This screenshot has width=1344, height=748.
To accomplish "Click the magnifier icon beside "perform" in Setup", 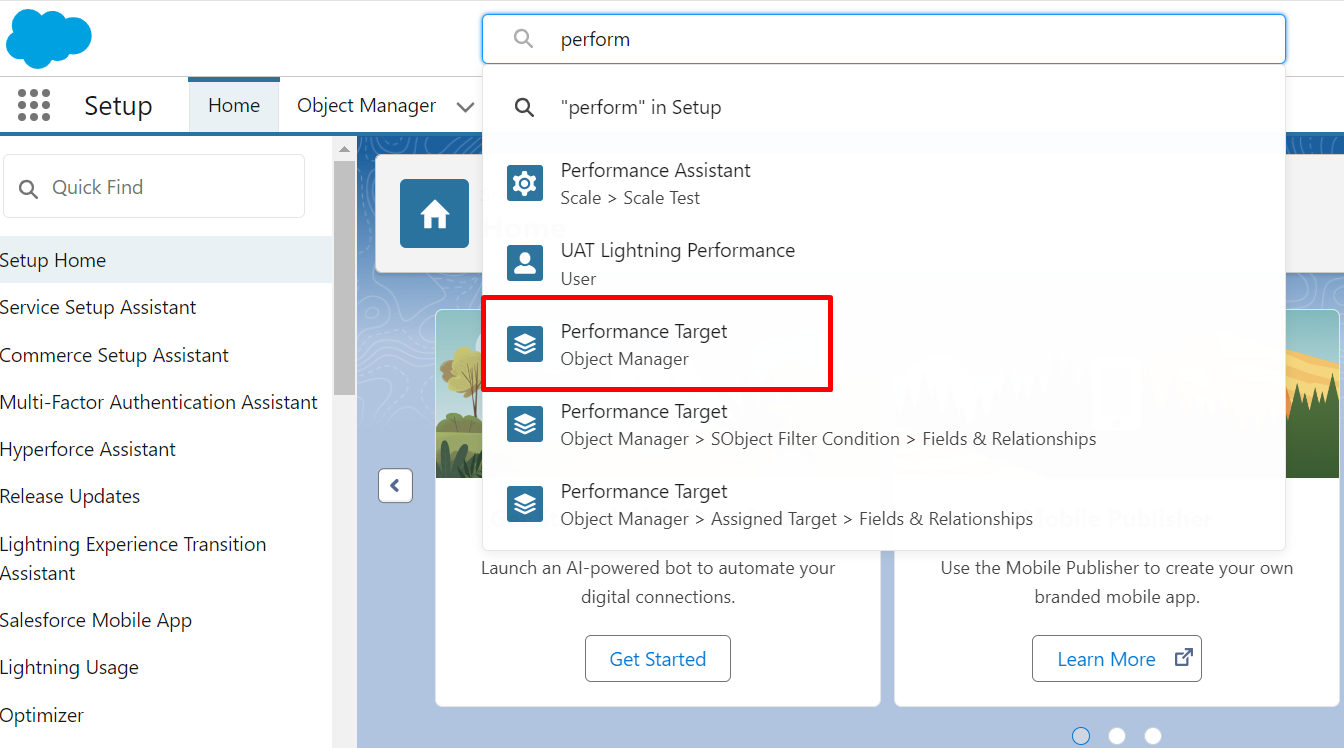I will 525,107.
